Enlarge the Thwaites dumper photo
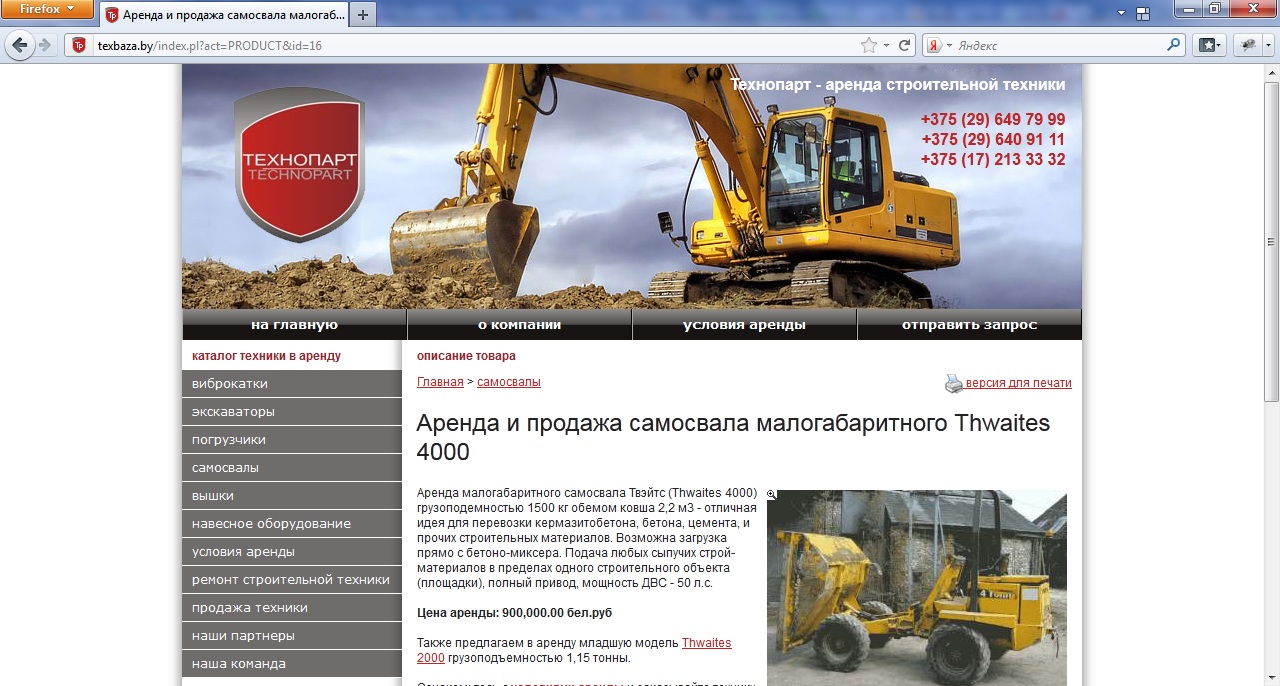The image size is (1280, 686). click(917, 588)
